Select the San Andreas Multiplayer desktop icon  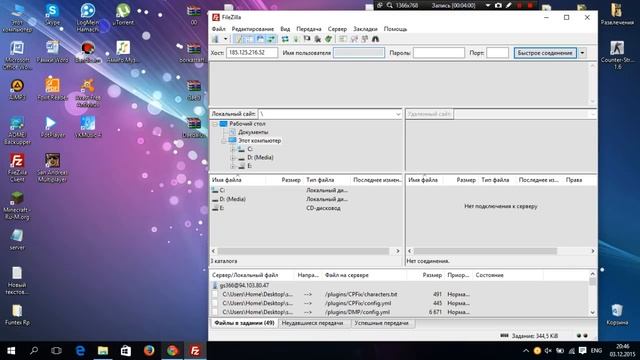52,167
